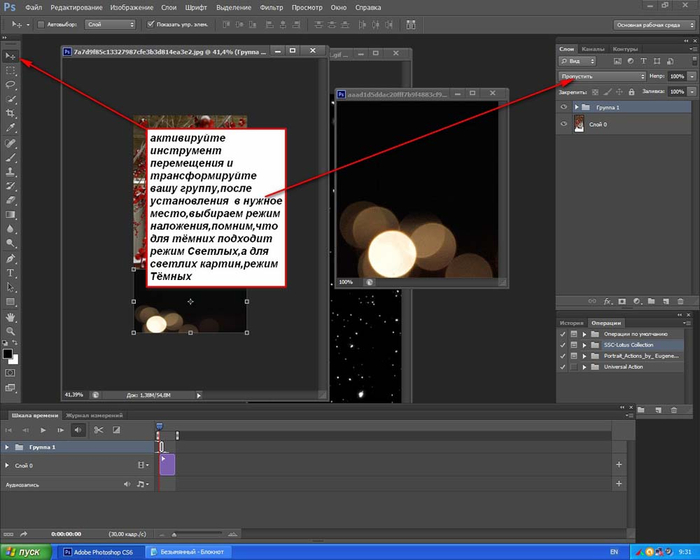
Task: Select the Pen tool
Action: click(10, 259)
